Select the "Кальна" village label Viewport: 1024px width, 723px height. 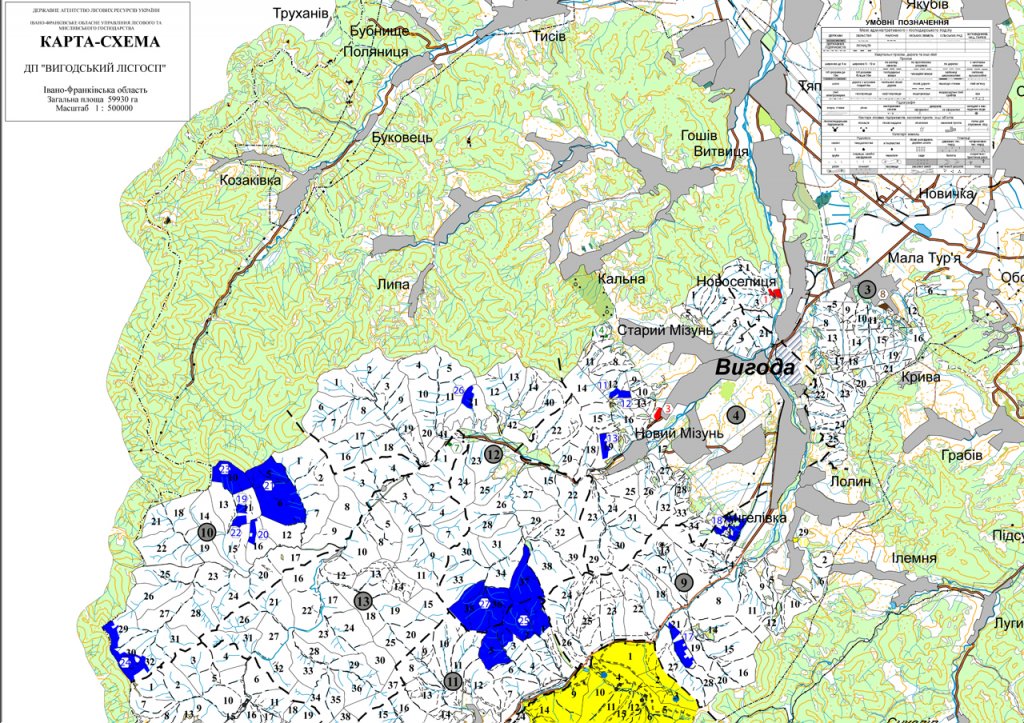click(622, 279)
